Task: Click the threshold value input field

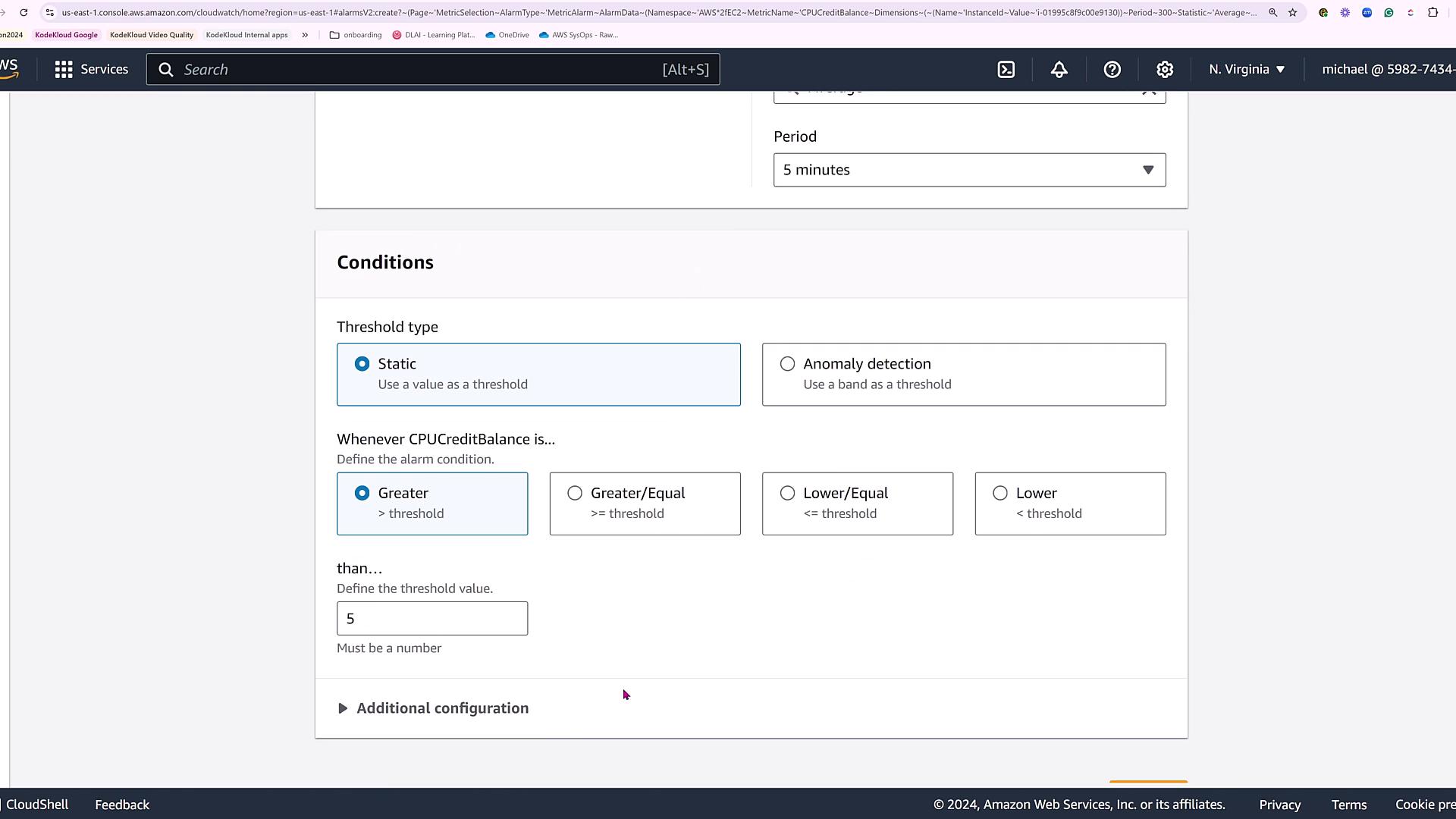Action: (x=432, y=619)
